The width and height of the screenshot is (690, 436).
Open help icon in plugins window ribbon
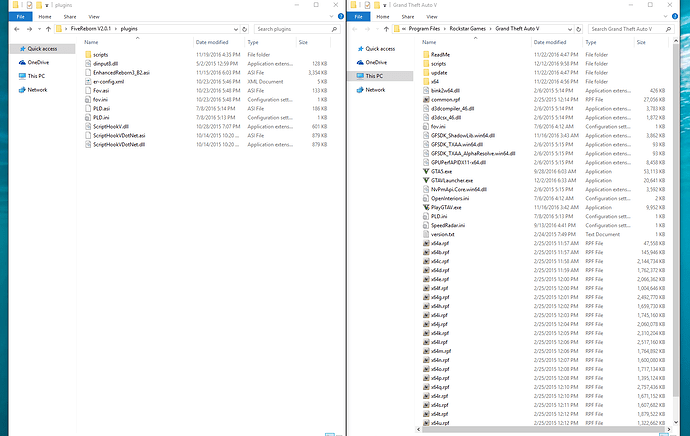[x=341, y=16]
